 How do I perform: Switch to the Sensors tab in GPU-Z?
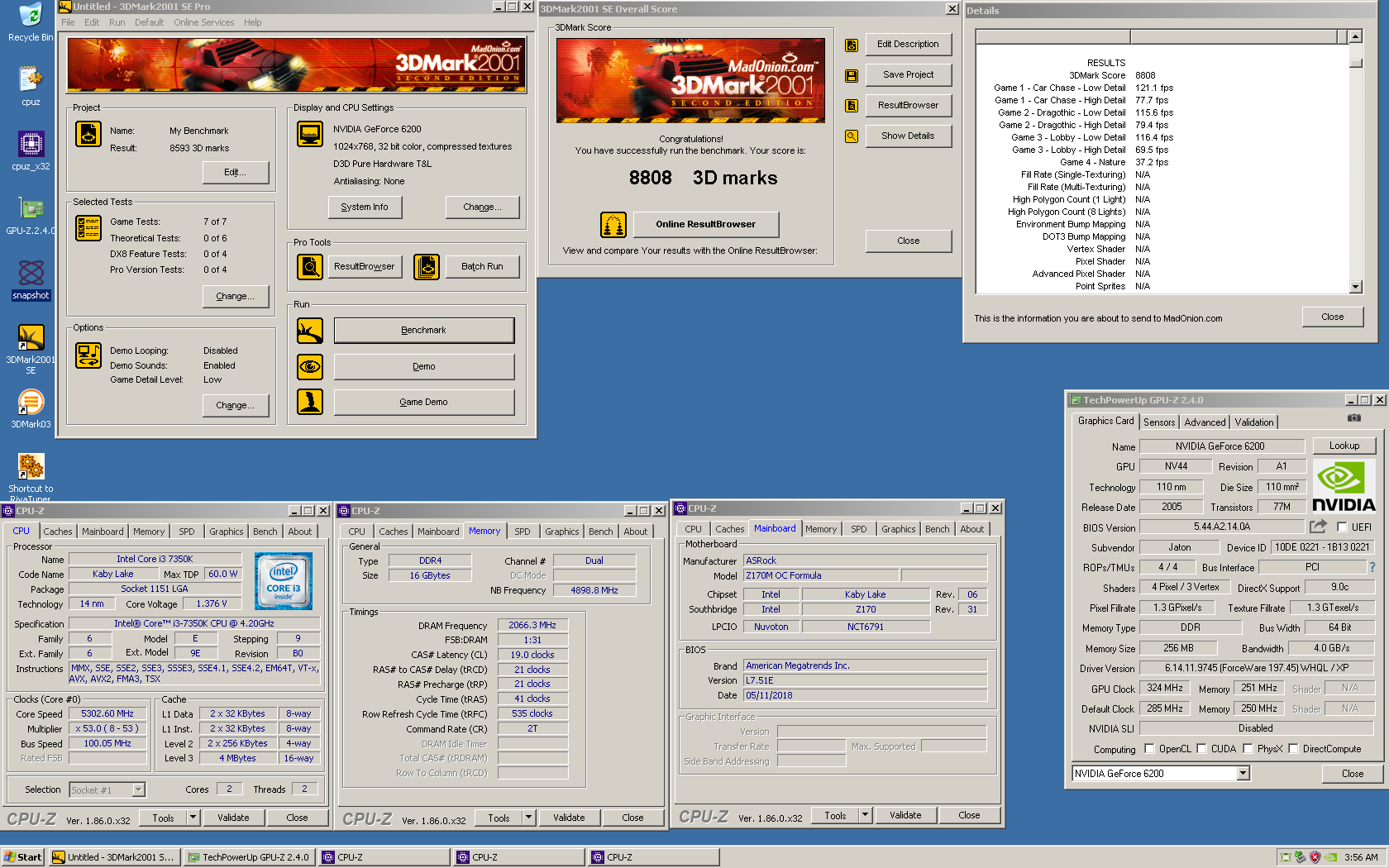(1159, 422)
